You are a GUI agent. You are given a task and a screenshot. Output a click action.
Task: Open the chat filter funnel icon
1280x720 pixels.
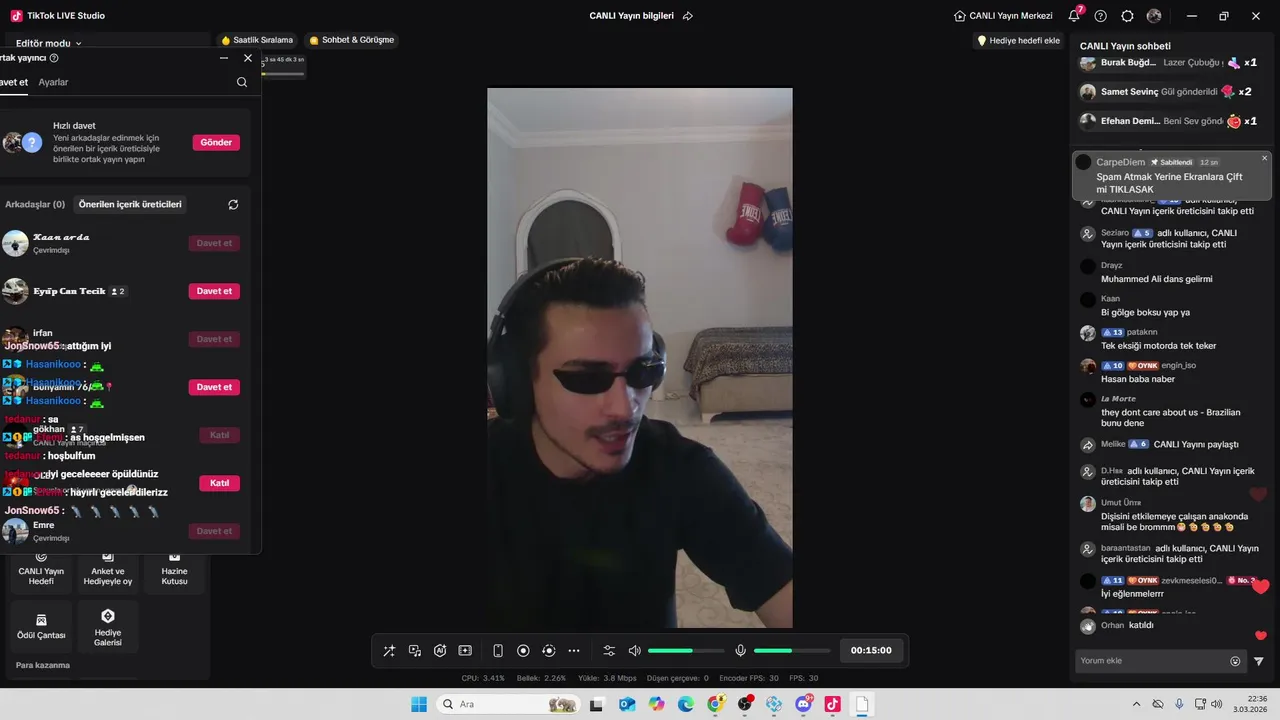pos(1259,661)
